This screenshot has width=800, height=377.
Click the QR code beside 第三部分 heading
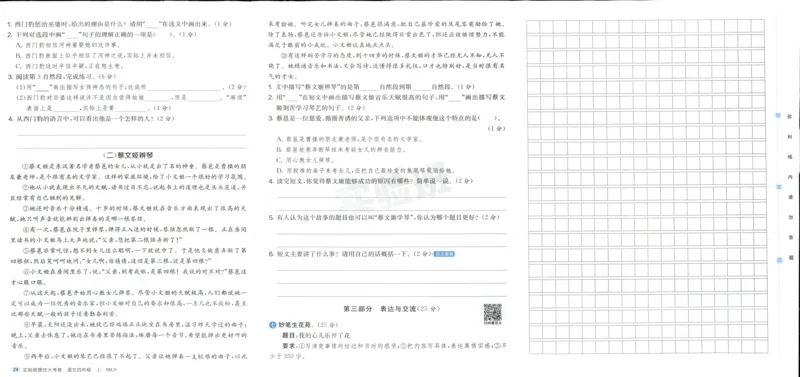(x=492, y=313)
